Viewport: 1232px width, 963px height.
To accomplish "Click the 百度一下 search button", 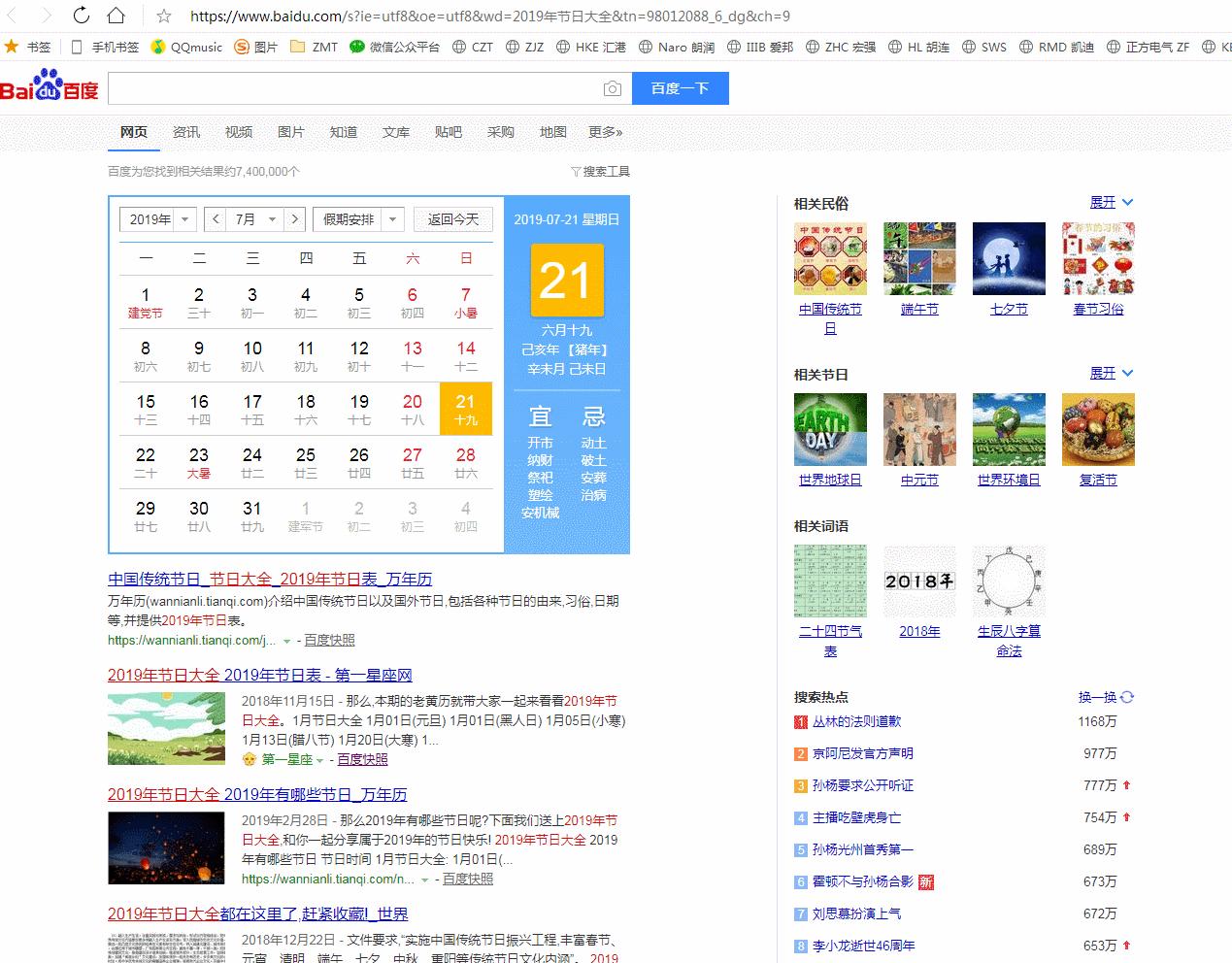I will click(681, 87).
